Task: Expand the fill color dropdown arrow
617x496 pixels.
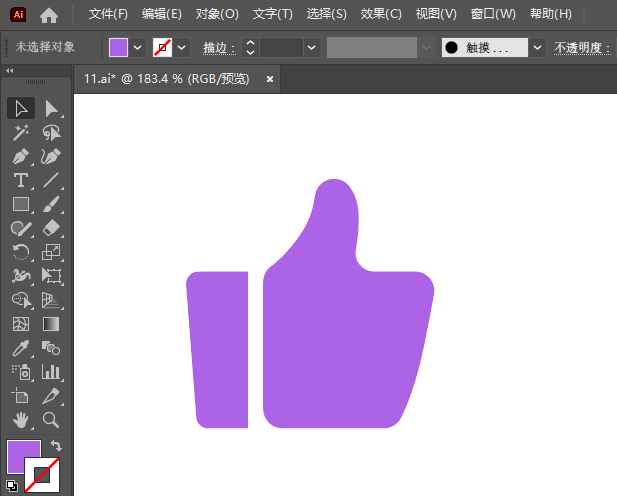Action: tap(137, 48)
